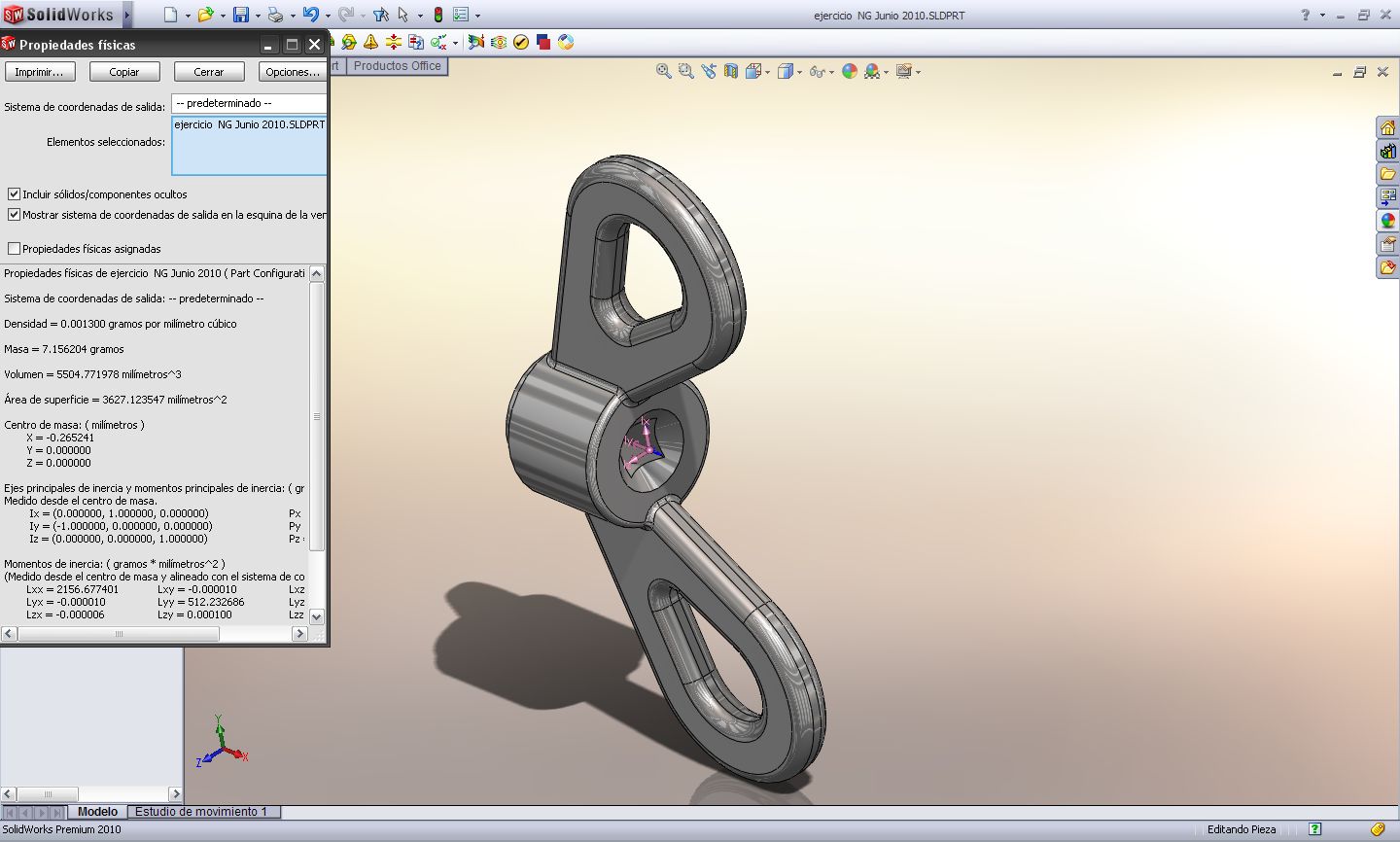Click the yellow-red arrows measure icon
Screen dimensions: 1400x842
(x=393, y=42)
